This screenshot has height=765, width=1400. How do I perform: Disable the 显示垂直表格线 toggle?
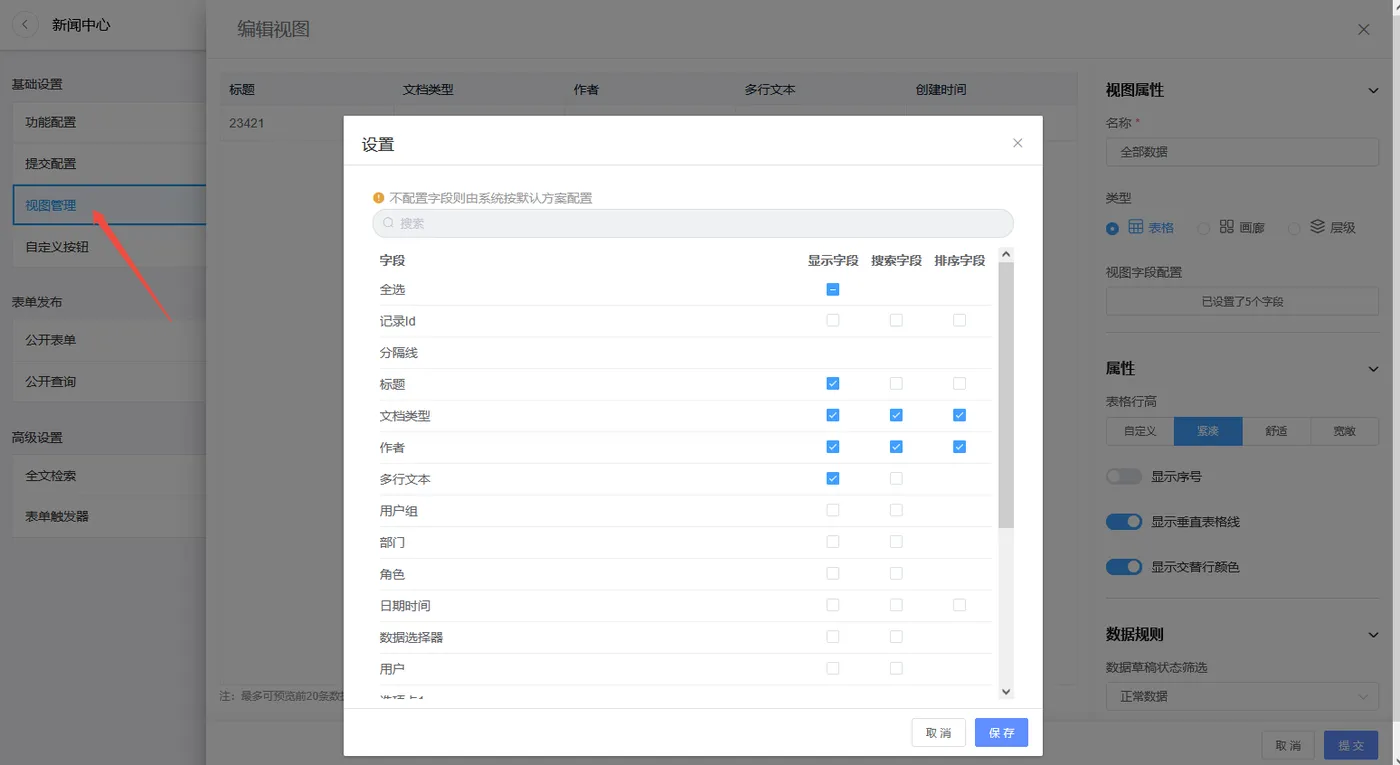tap(1123, 521)
